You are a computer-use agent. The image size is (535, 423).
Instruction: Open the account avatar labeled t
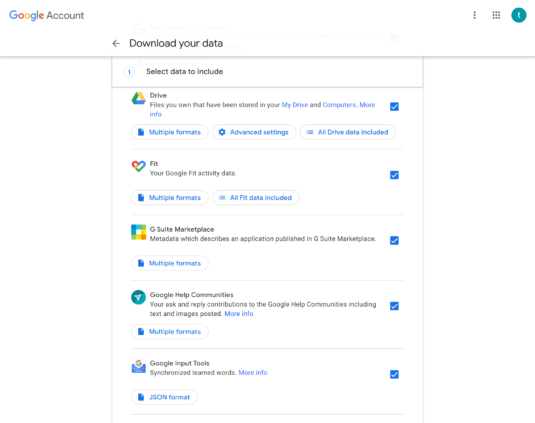(519, 15)
